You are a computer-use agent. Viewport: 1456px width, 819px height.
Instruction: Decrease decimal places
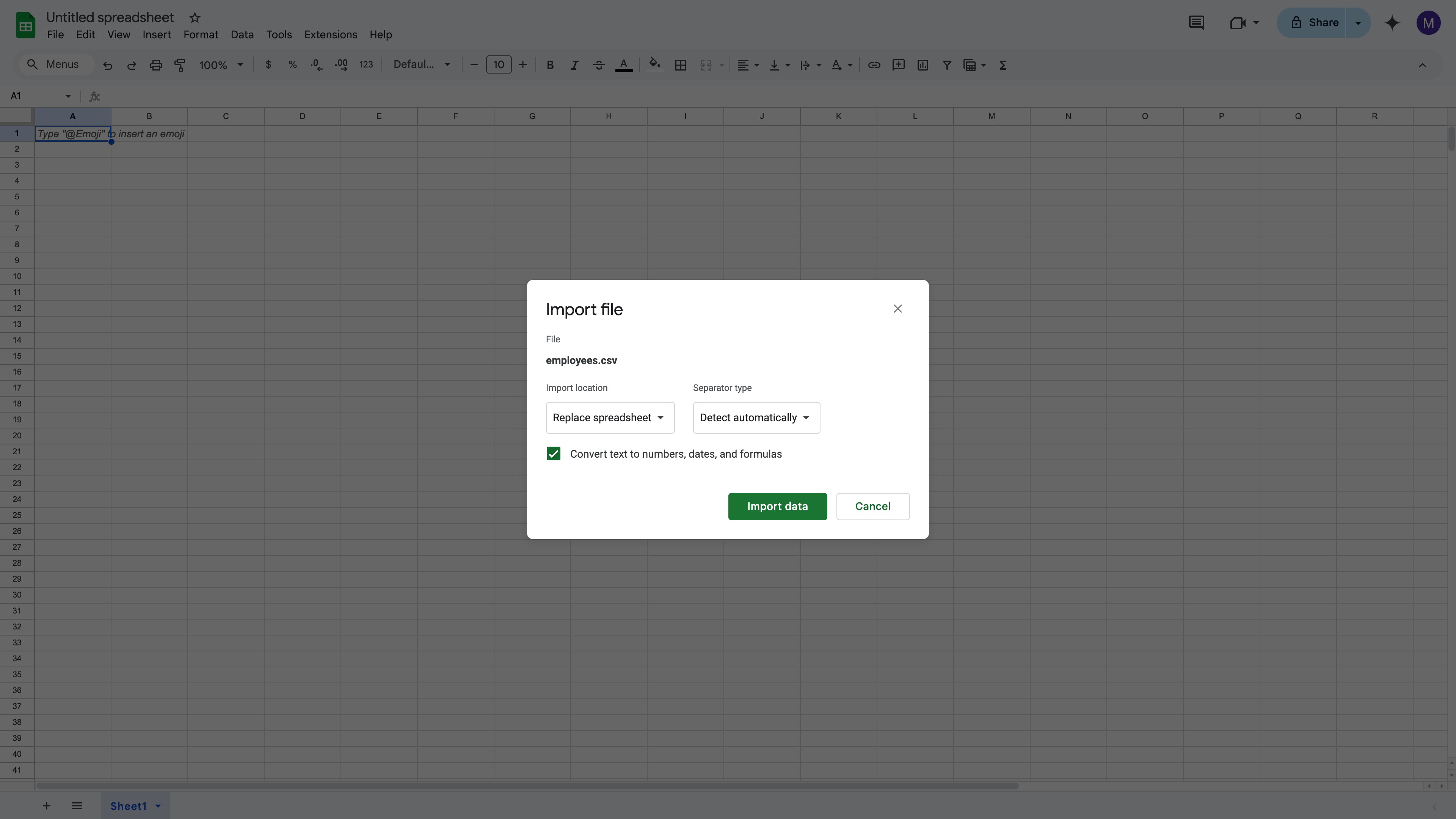[x=317, y=65]
